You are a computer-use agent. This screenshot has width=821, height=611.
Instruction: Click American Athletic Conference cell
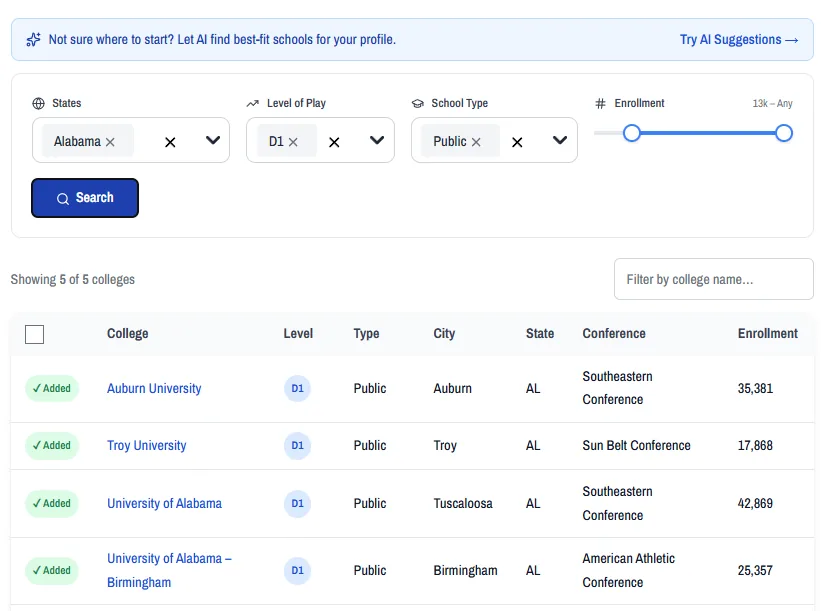coord(628,571)
